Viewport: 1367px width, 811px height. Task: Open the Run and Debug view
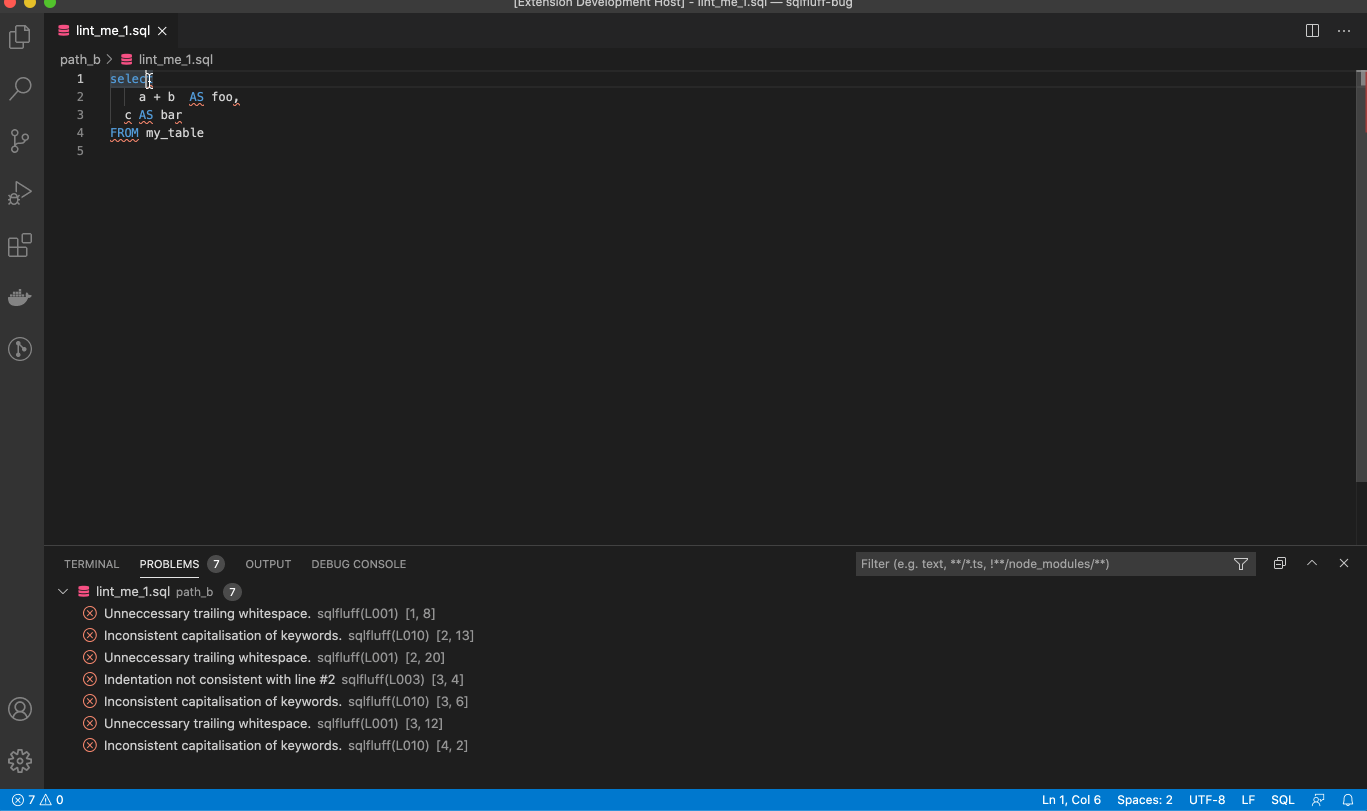click(20, 193)
